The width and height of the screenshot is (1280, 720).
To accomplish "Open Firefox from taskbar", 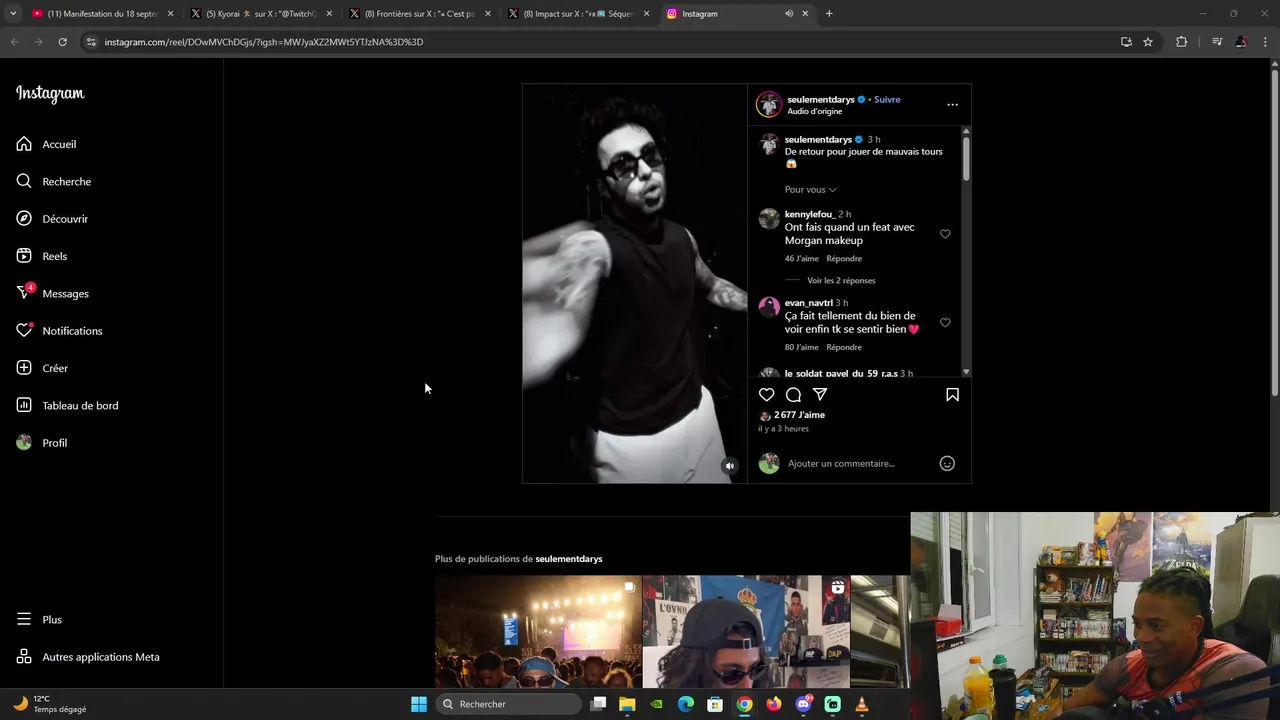I will pos(774,704).
